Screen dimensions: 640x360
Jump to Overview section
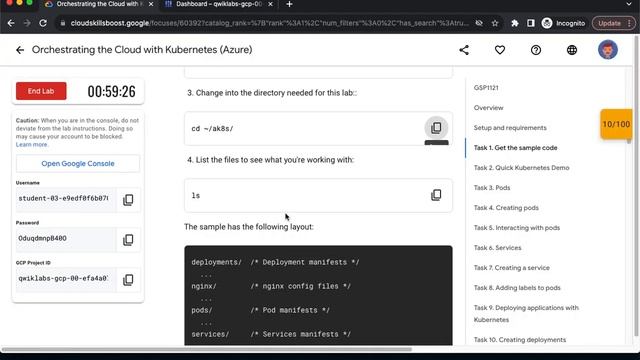pos(489,108)
